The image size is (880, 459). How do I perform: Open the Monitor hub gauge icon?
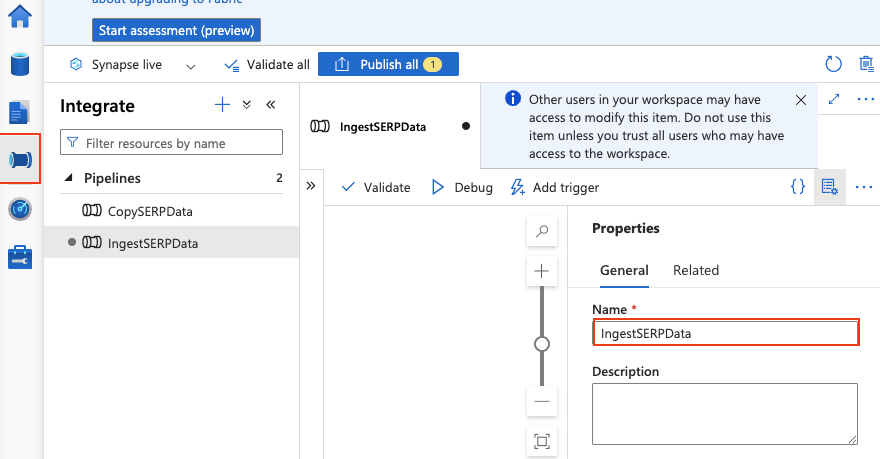(20, 209)
